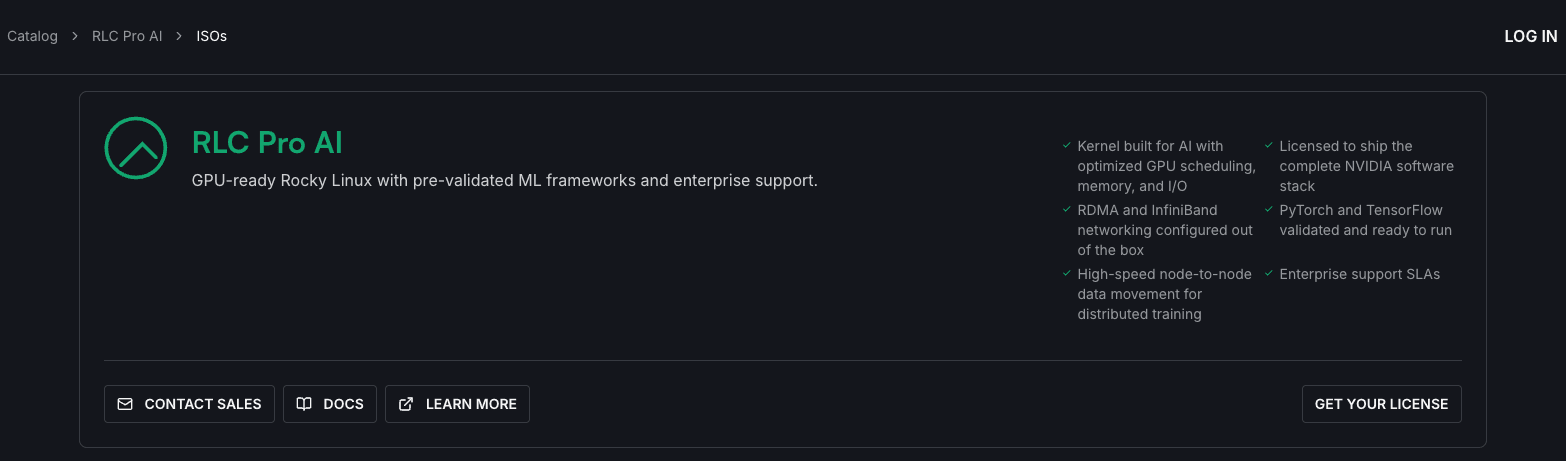
Task: Click checkmark beside RDMA and InfiniBand networking
Action: pyautogui.click(x=1067, y=210)
